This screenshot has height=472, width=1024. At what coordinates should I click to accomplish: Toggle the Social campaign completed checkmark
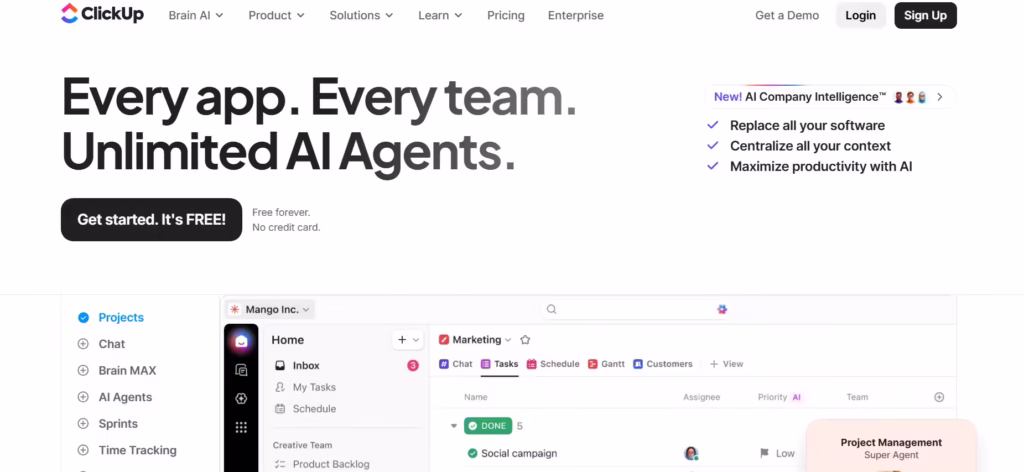(x=473, y=453)
